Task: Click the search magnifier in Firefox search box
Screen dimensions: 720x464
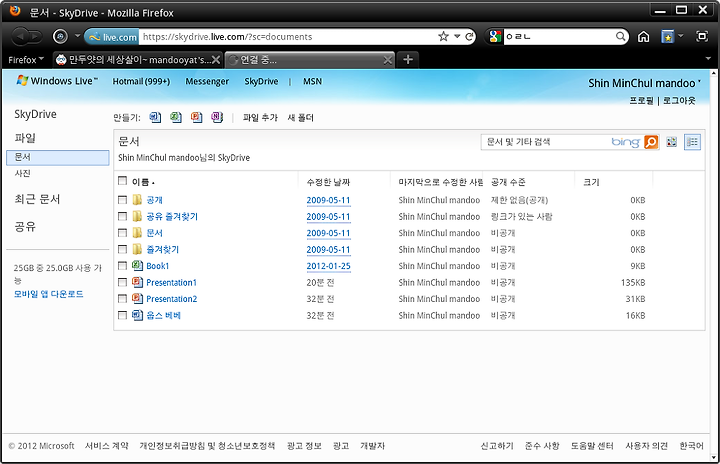Action: click(x=620, y=36)
